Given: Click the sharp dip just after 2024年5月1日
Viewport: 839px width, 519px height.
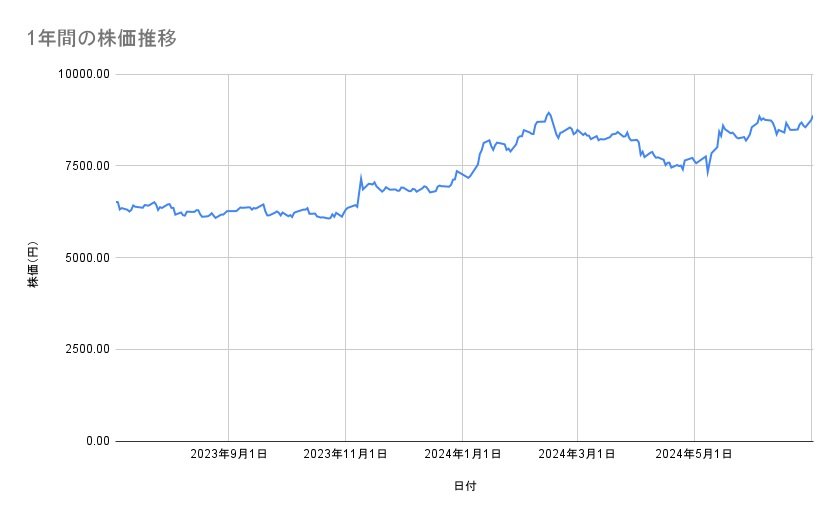Looking at the screenshot, I should (708, 174).
